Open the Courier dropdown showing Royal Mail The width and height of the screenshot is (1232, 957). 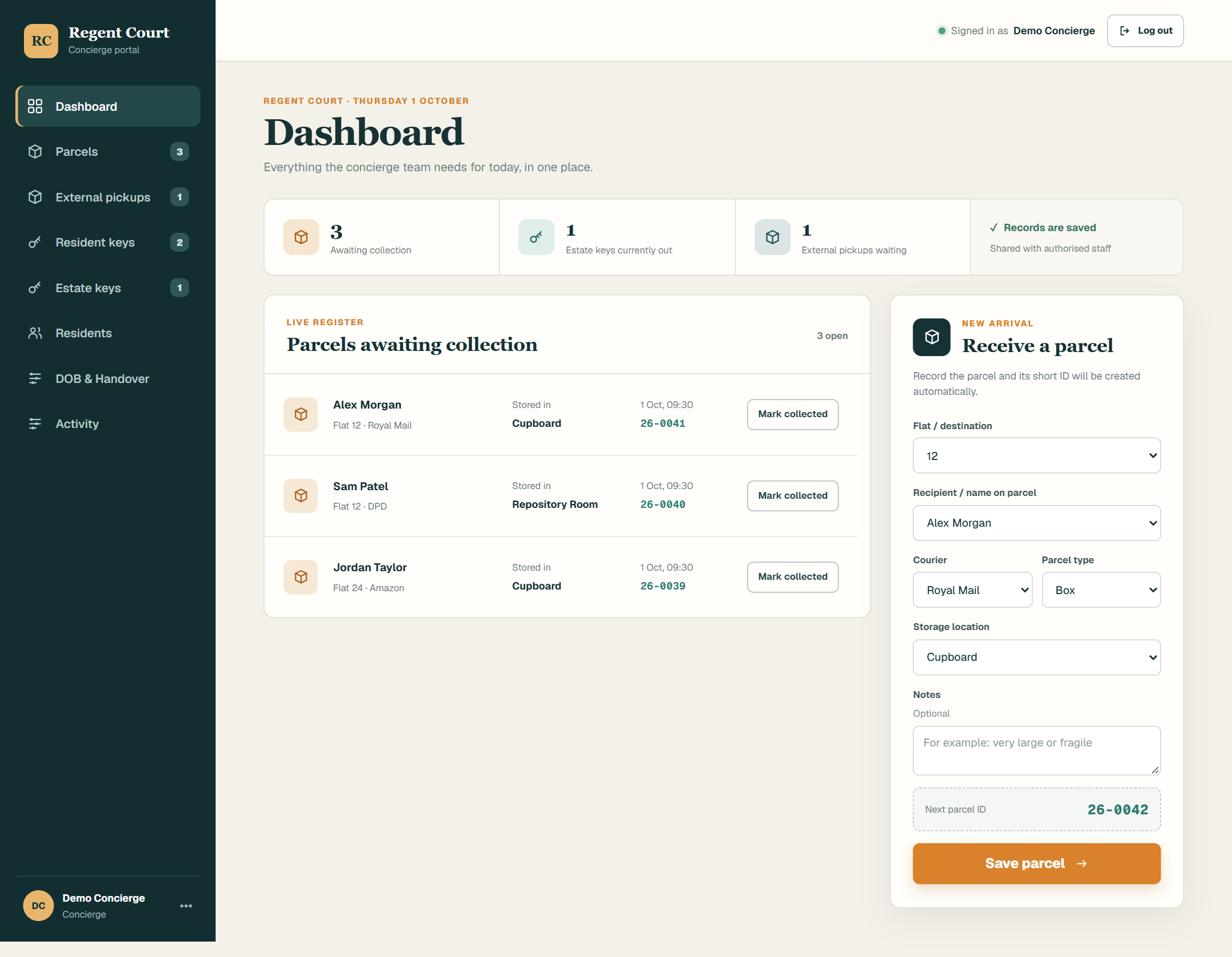(972, 590)
